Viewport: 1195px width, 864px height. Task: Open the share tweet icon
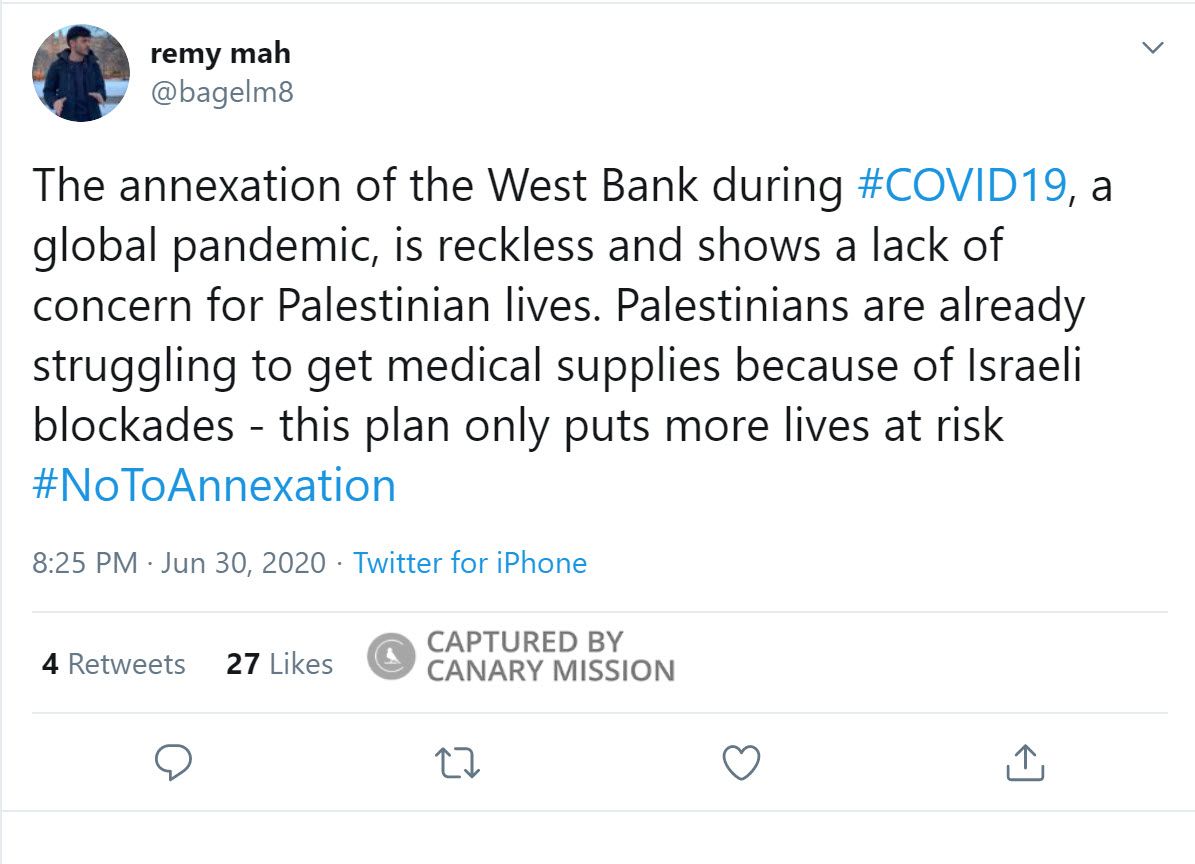1024,764
